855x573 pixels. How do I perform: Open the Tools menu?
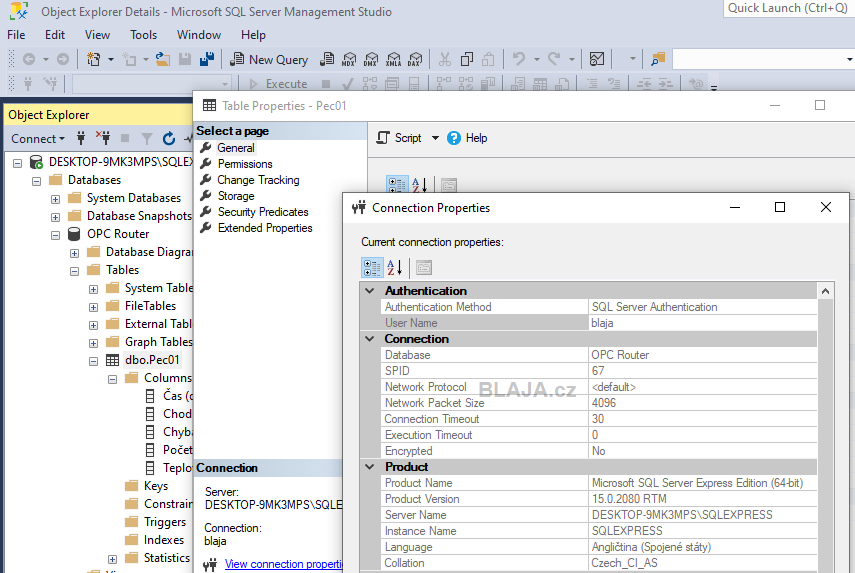click(143, 35)
